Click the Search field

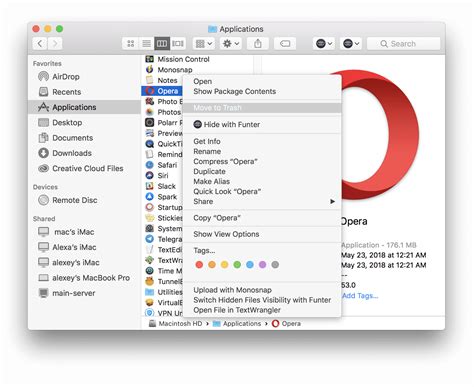click(x=403, y=44)
